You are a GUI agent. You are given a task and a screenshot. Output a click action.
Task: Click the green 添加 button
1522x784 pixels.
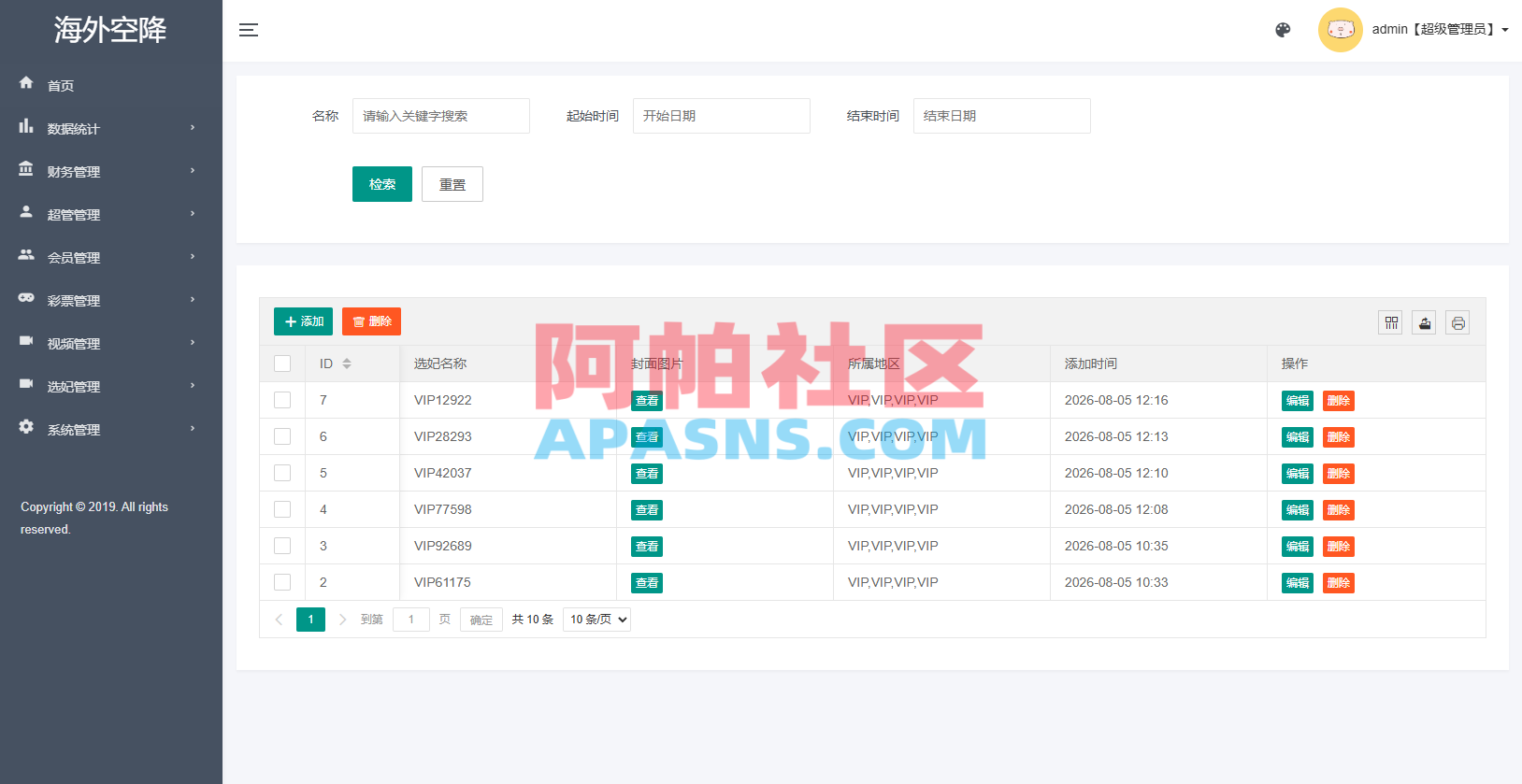point(303,321)
